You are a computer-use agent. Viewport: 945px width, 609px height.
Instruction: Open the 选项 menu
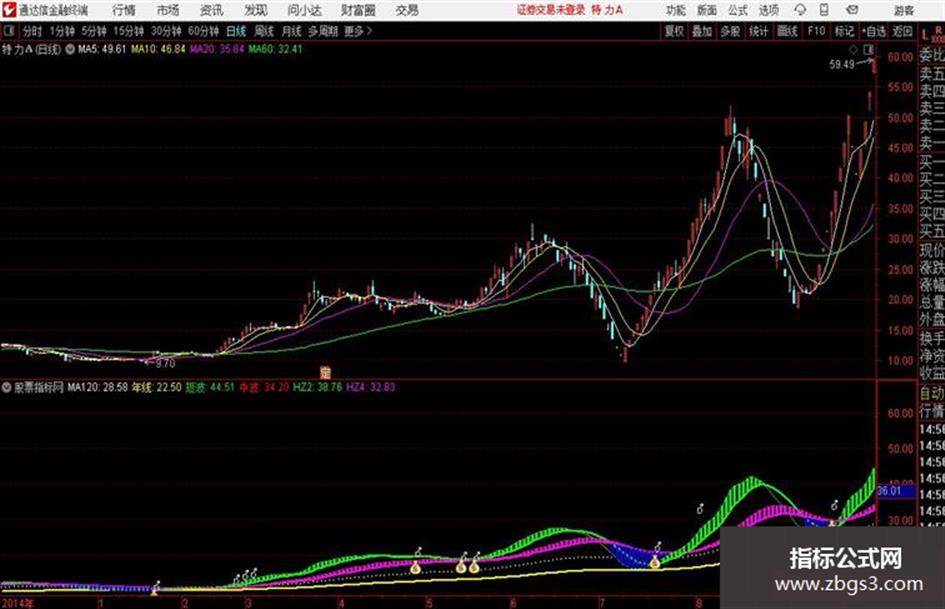pyautogui.click(x=769, y=10)
